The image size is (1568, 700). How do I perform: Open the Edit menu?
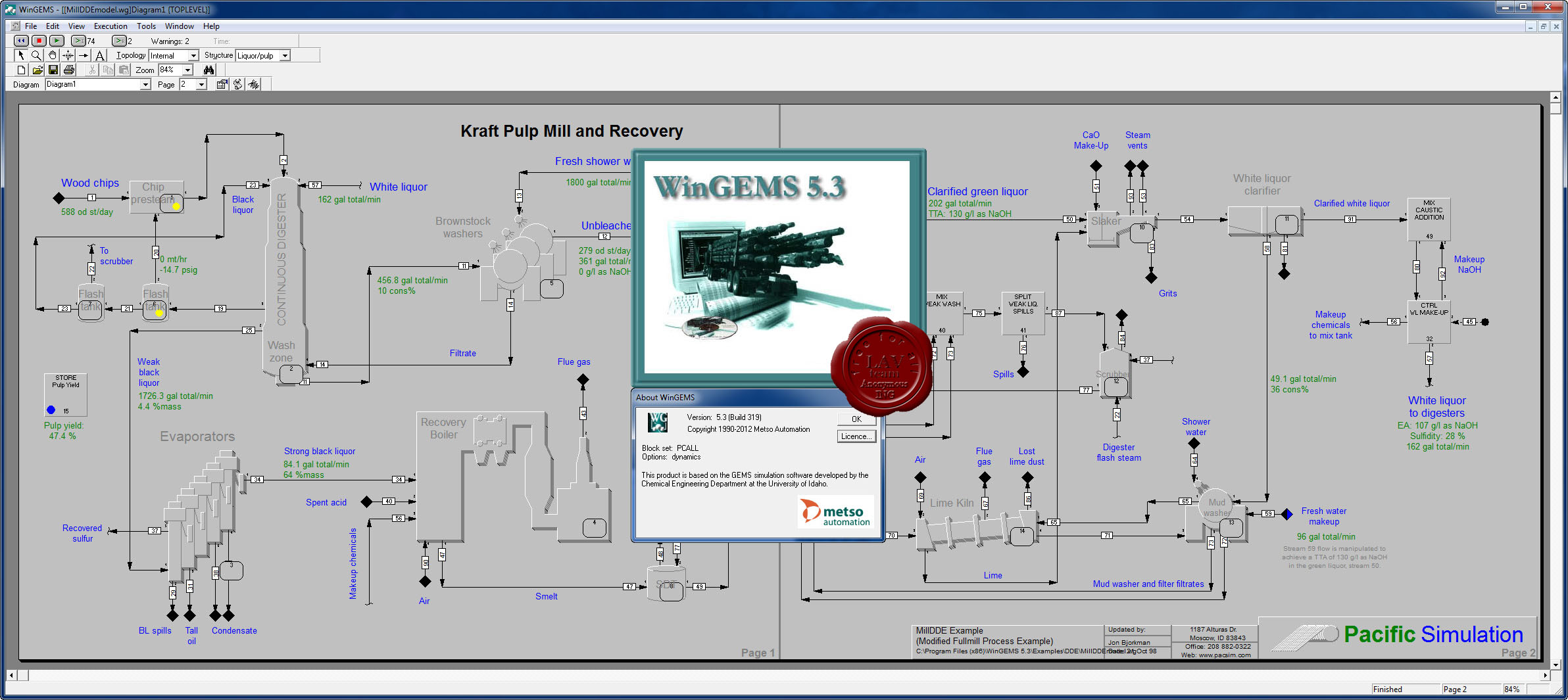click(x=53, y=26)
